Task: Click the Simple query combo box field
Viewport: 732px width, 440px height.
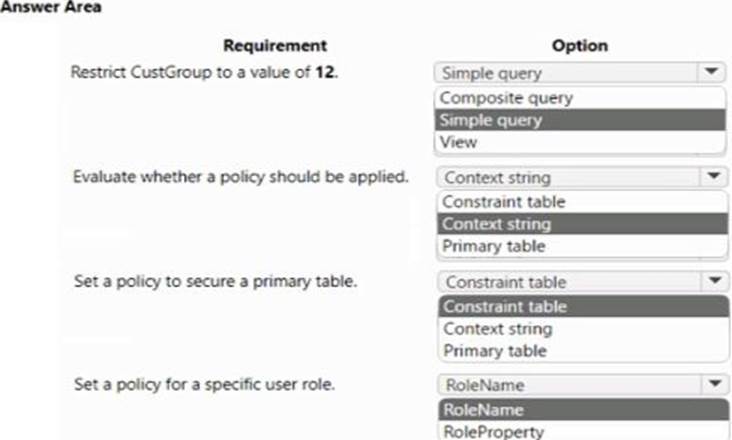Action: coord(566,73)
